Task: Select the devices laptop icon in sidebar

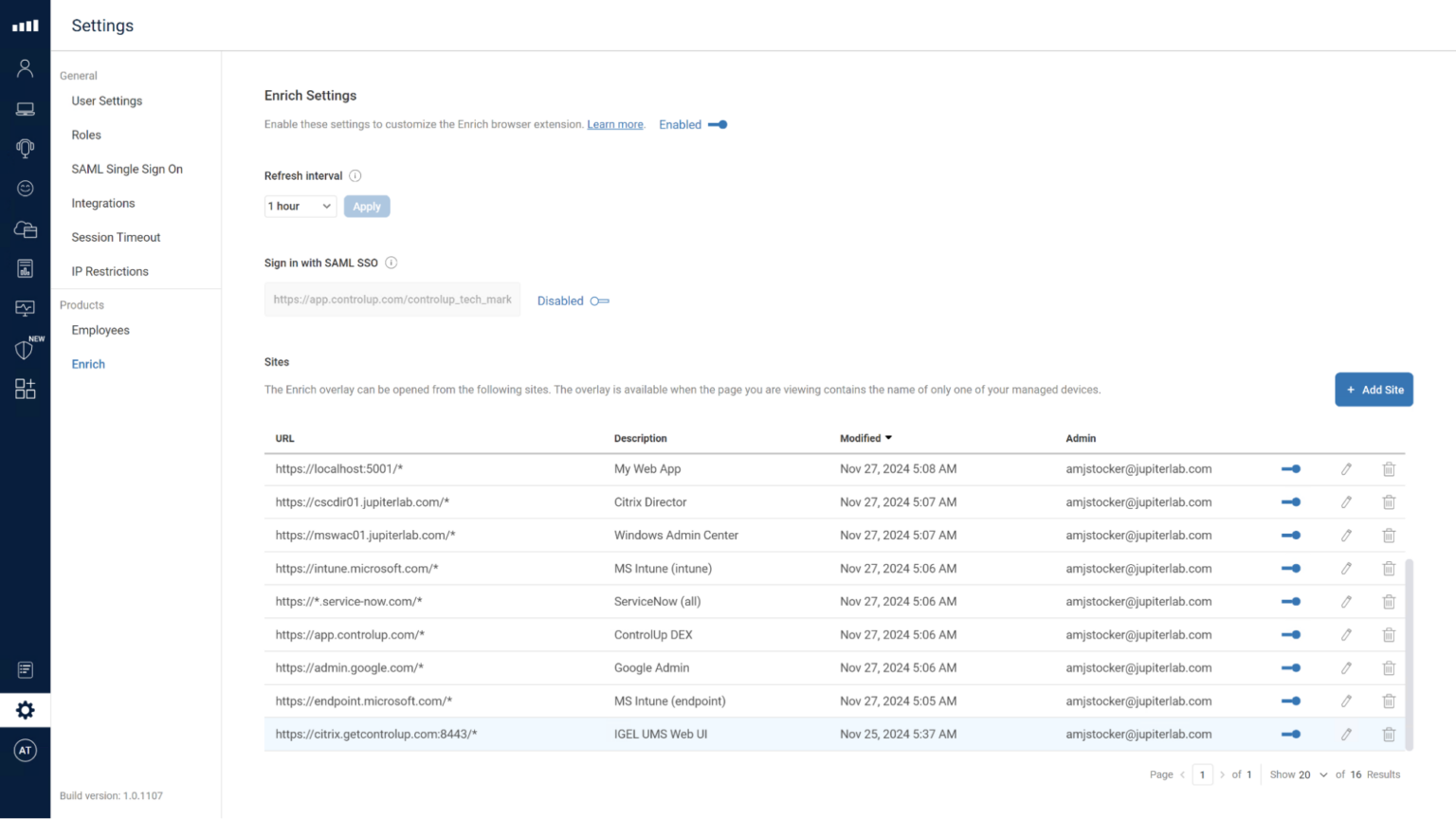Action: click(x=25, y=108)
